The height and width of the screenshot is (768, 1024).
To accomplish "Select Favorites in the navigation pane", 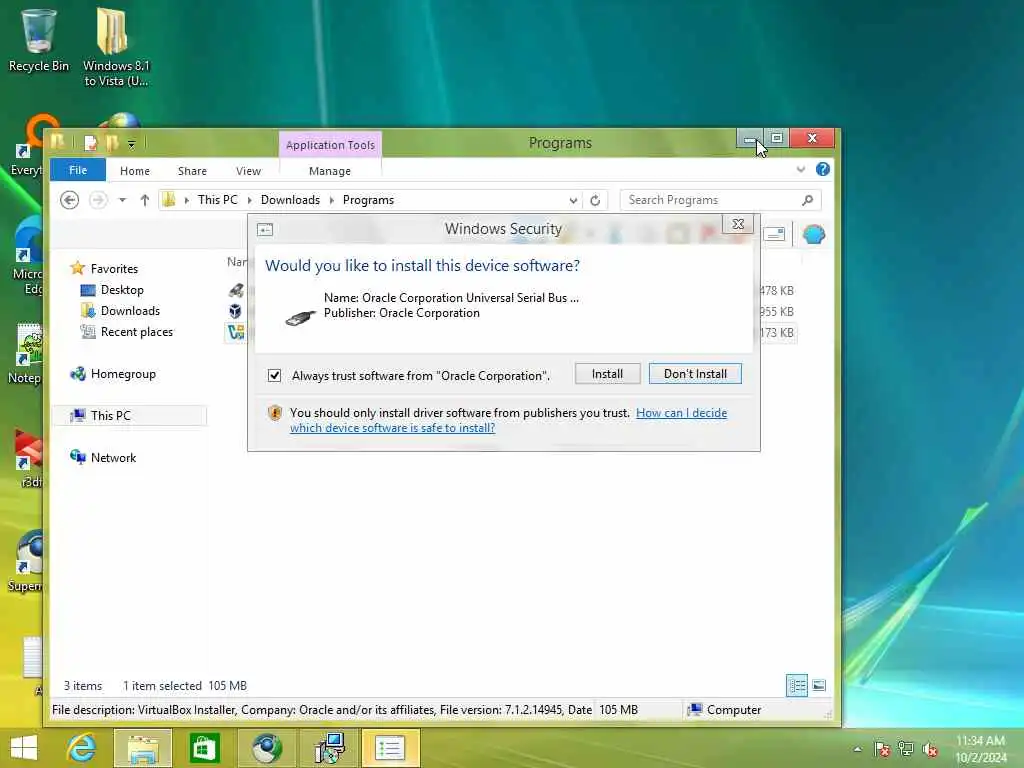I will point(114,268).
